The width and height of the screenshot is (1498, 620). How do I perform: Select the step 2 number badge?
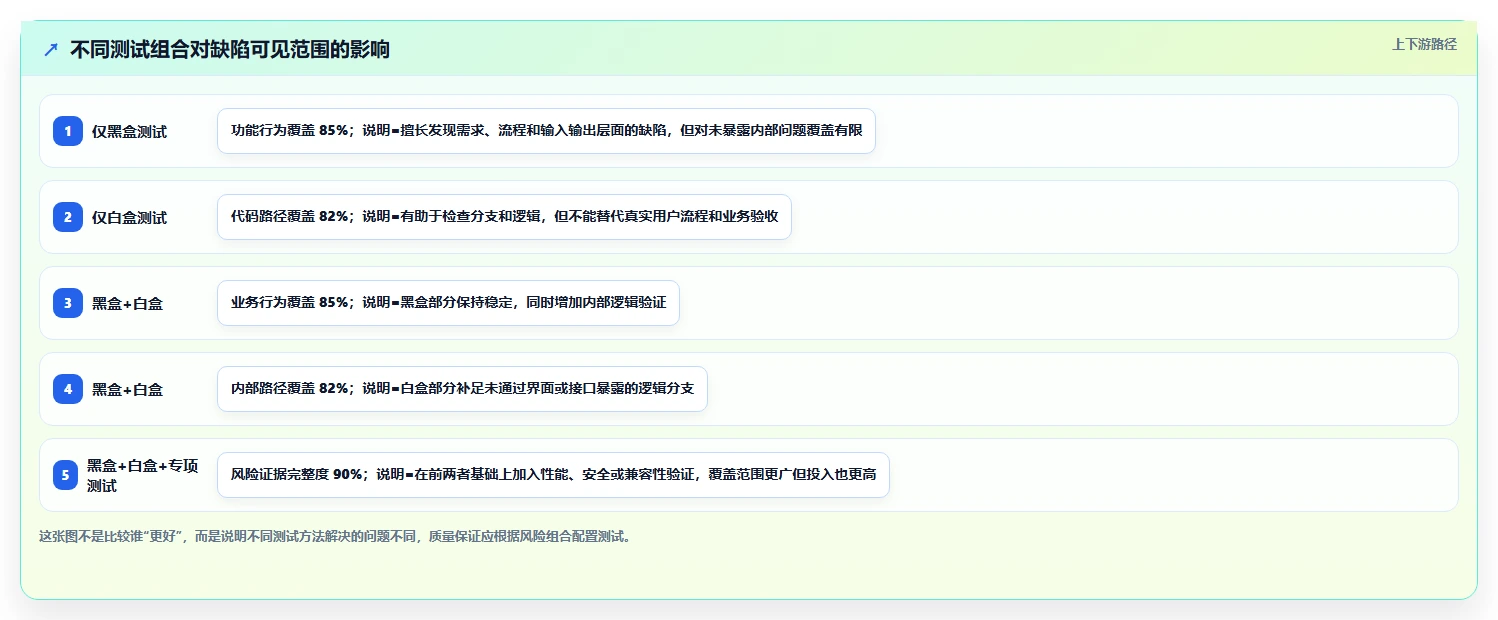(68, 217)
